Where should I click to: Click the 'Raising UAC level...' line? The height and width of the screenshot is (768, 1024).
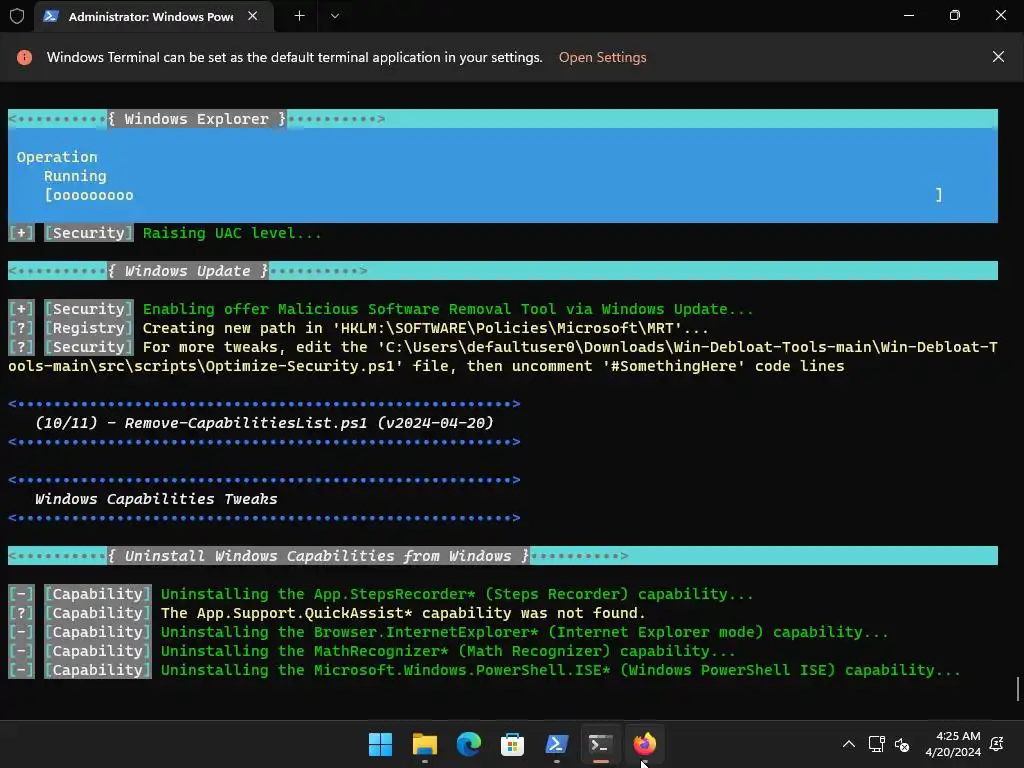(x=232, y=233)
